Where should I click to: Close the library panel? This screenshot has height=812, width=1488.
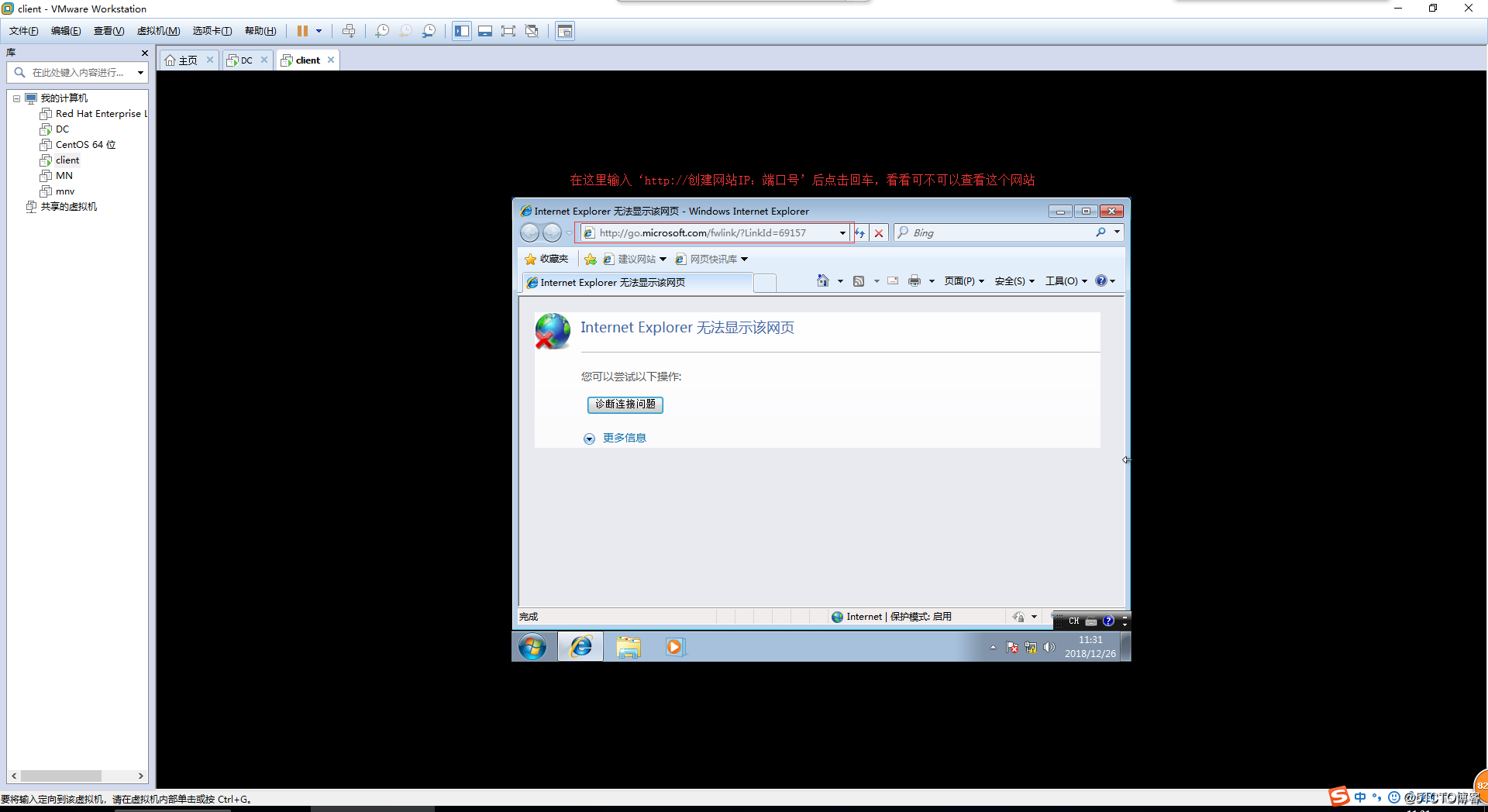(144, 53)
